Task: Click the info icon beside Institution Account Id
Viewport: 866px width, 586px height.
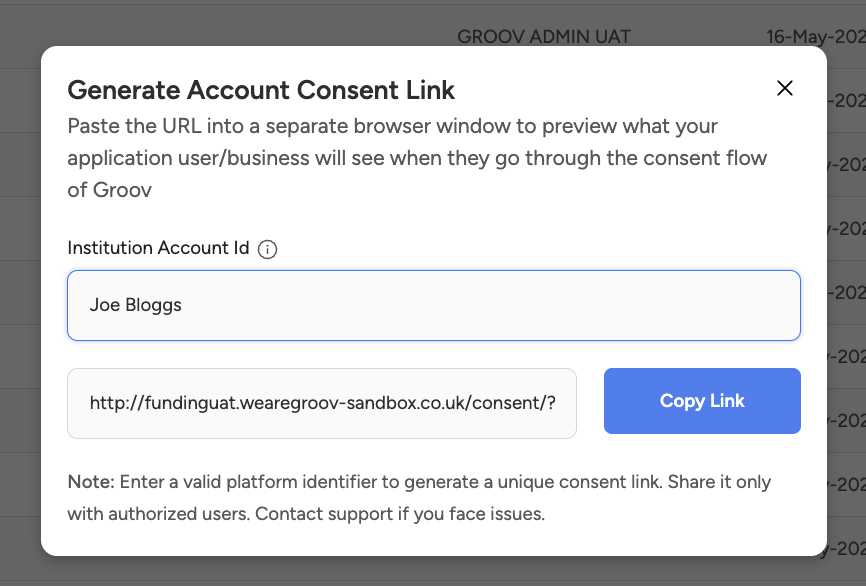Action: pos(267,249)
